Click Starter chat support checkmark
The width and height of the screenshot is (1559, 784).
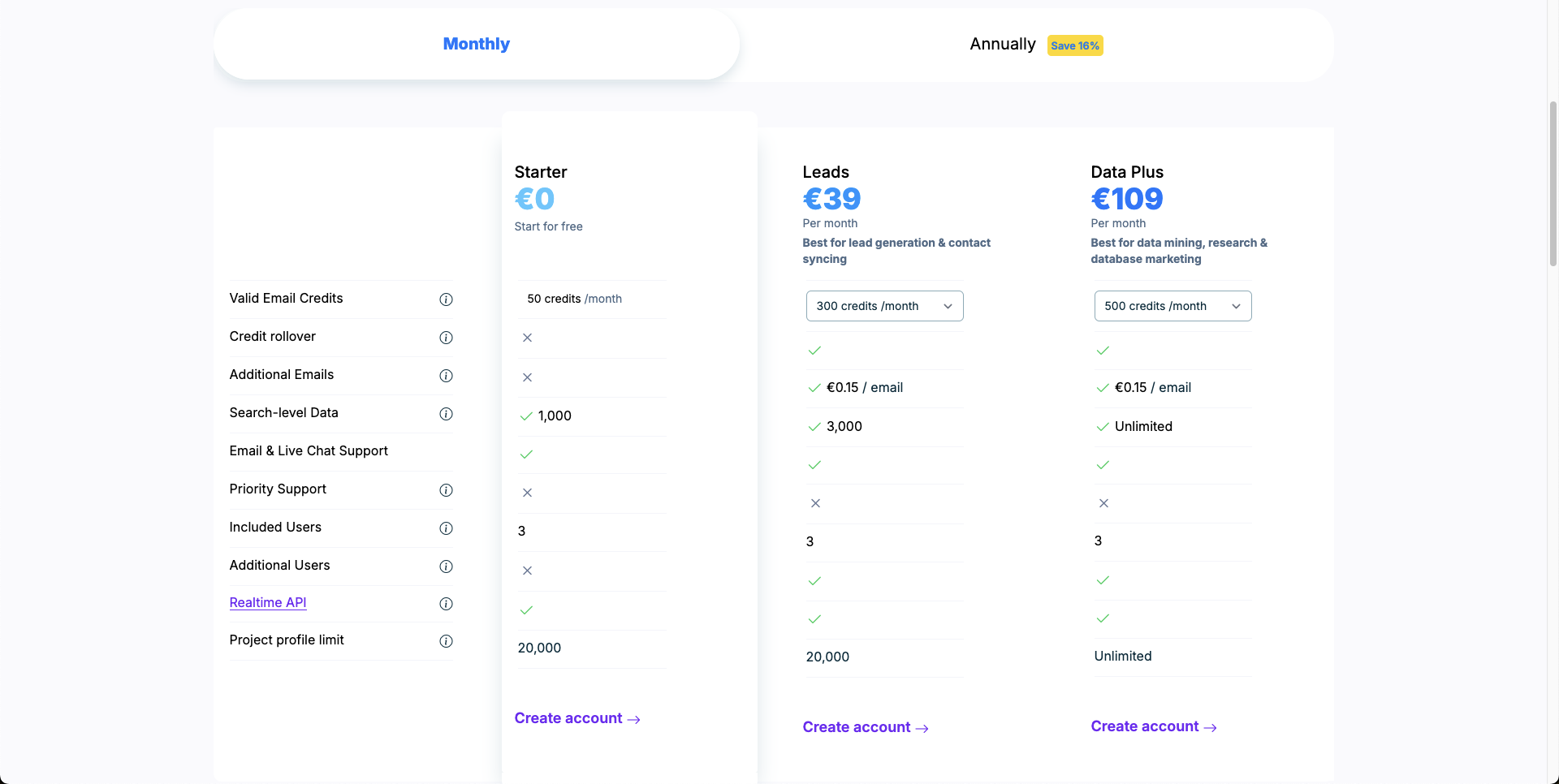[526, 454]
